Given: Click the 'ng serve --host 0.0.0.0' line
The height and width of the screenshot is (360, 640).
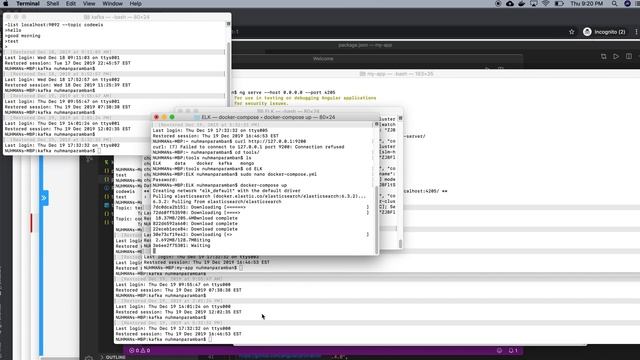Looking at the screenshot, I should tap(283, 92).
